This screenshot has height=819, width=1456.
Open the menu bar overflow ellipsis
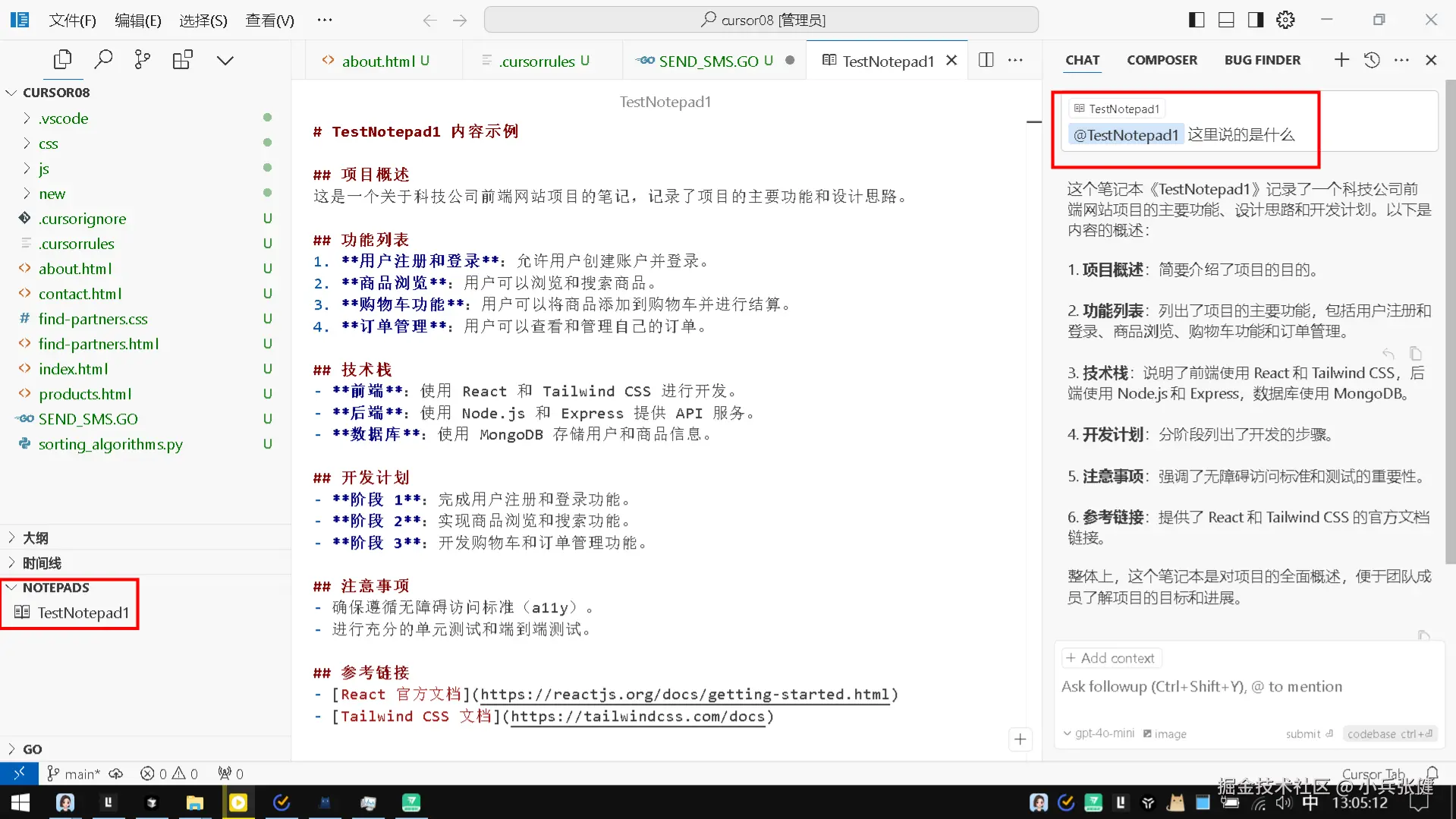click(x=325, y=20)
